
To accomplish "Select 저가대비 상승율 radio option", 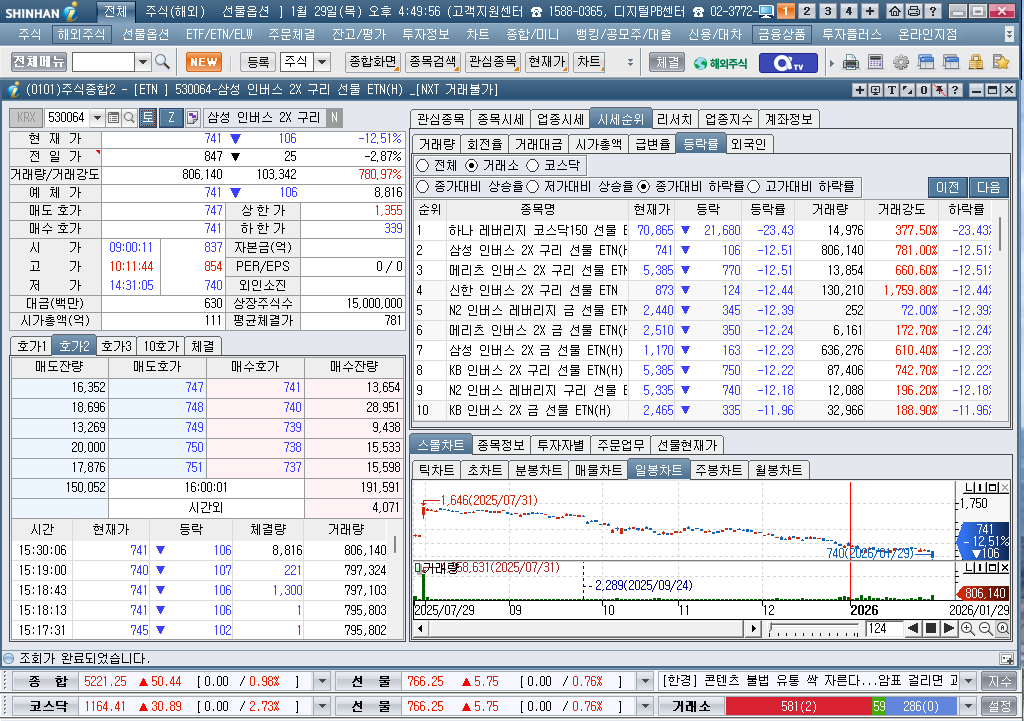I will tap(532, 187).
